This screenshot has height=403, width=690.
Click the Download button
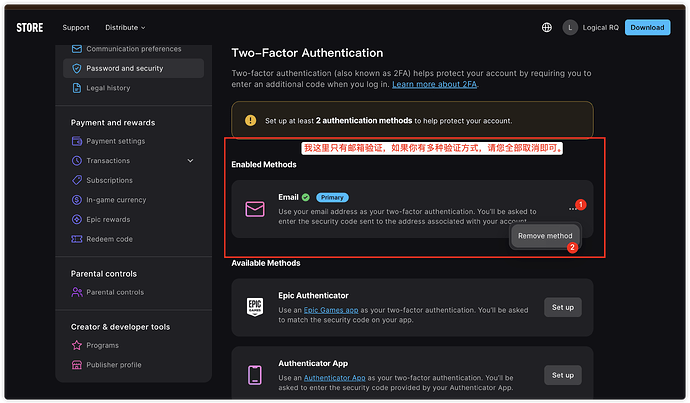pyautogui.click(x=647, y=27)
